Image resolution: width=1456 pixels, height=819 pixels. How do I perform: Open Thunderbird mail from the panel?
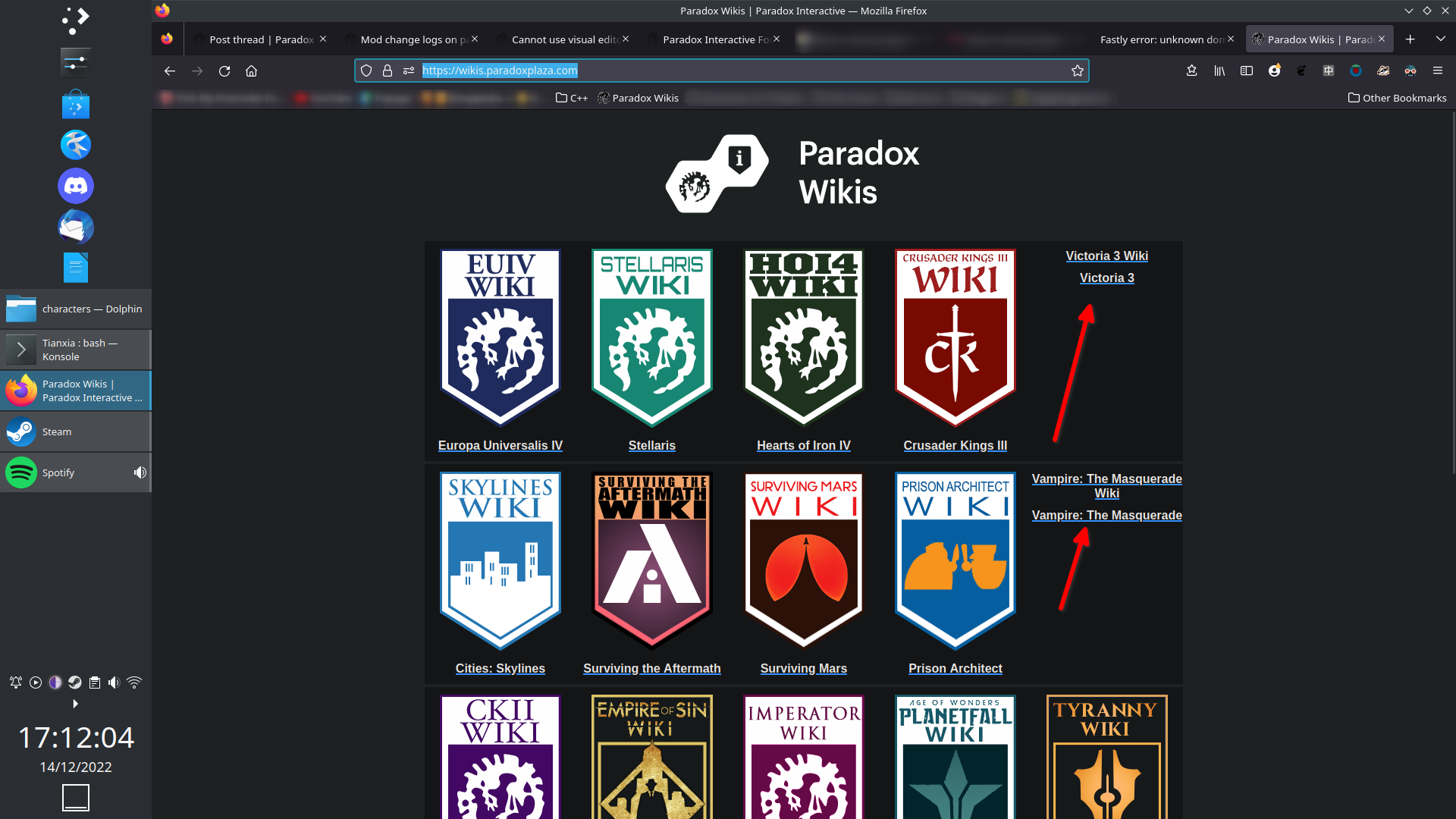(76, 227)
